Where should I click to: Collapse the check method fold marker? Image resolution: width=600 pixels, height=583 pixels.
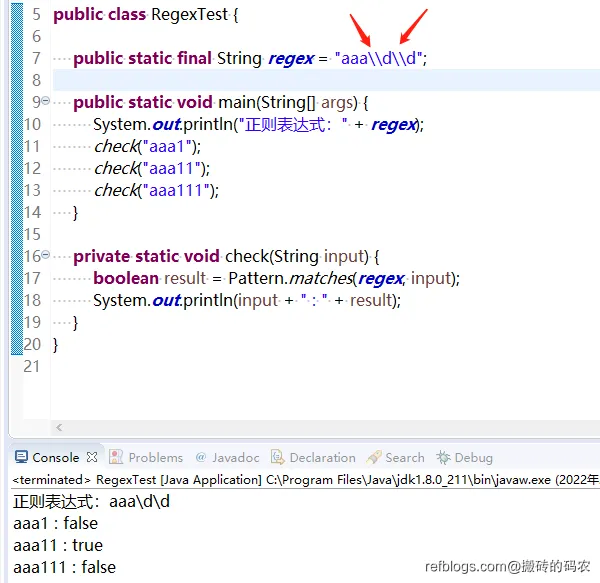tap(46, 255)
